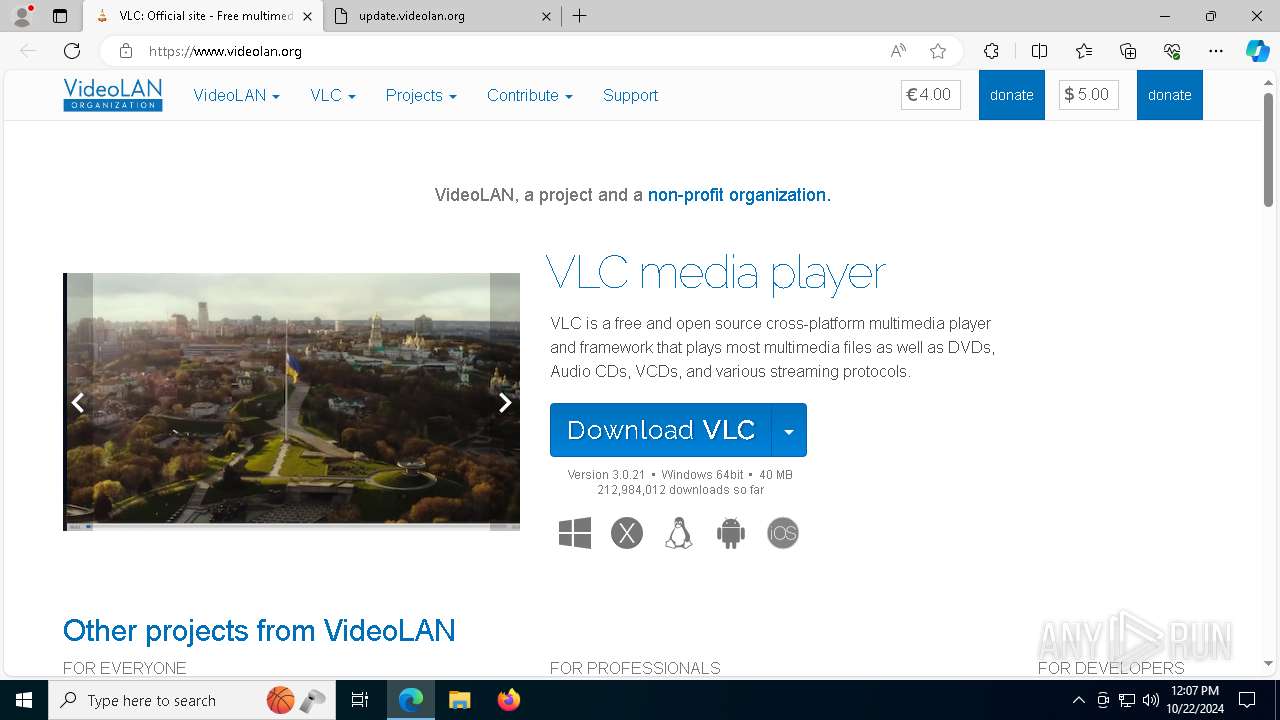Open the Favorites list

coord(1084,51)
